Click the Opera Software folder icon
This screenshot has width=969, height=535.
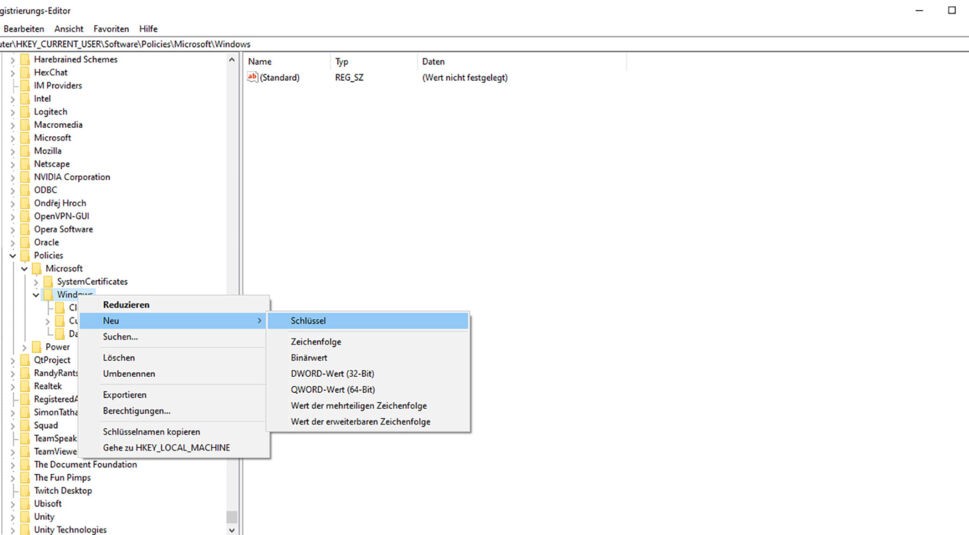pos(25,229)
